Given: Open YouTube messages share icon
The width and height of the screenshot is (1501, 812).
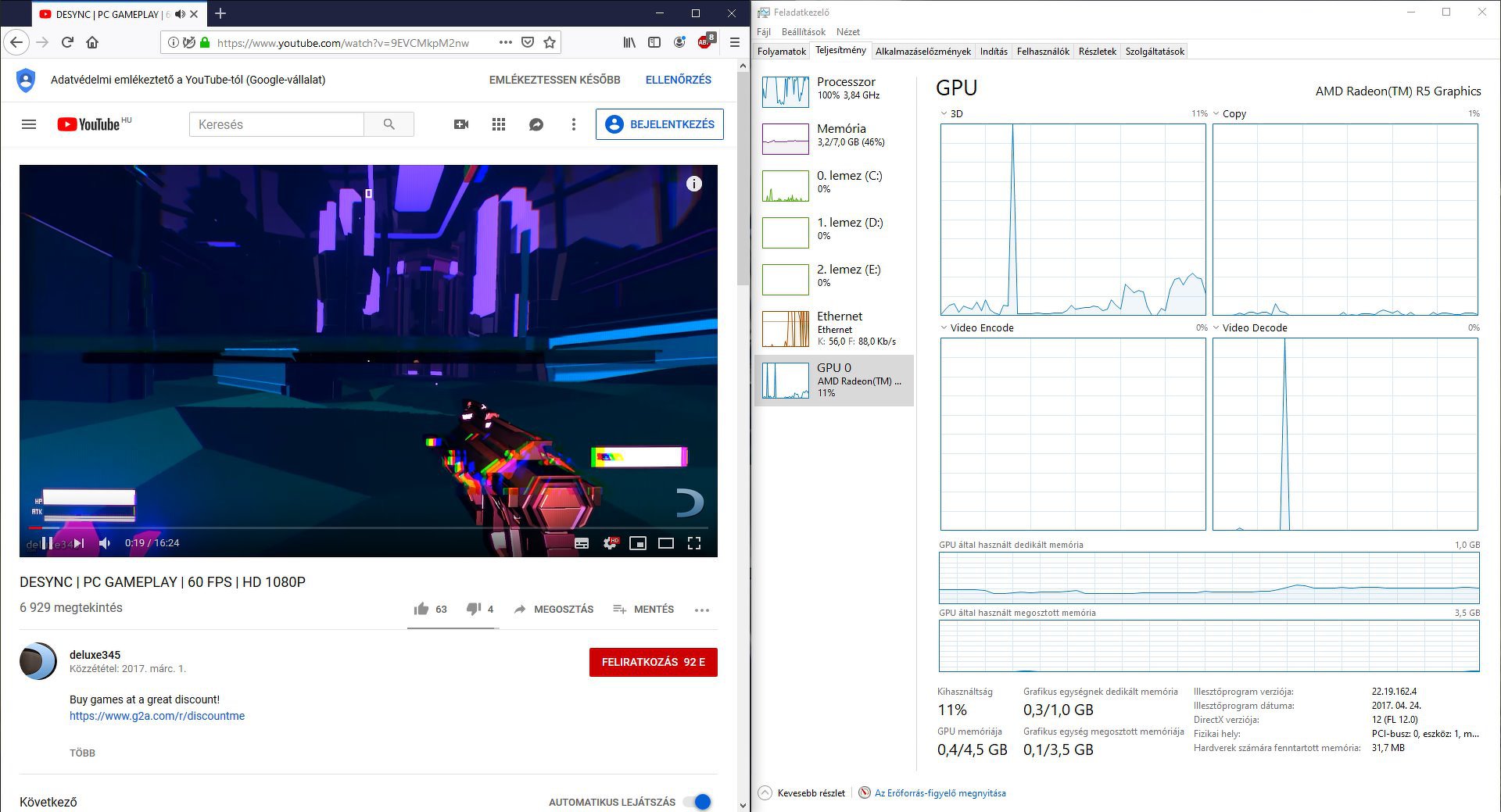Looking at the screenshot, I should coord(536,124).
